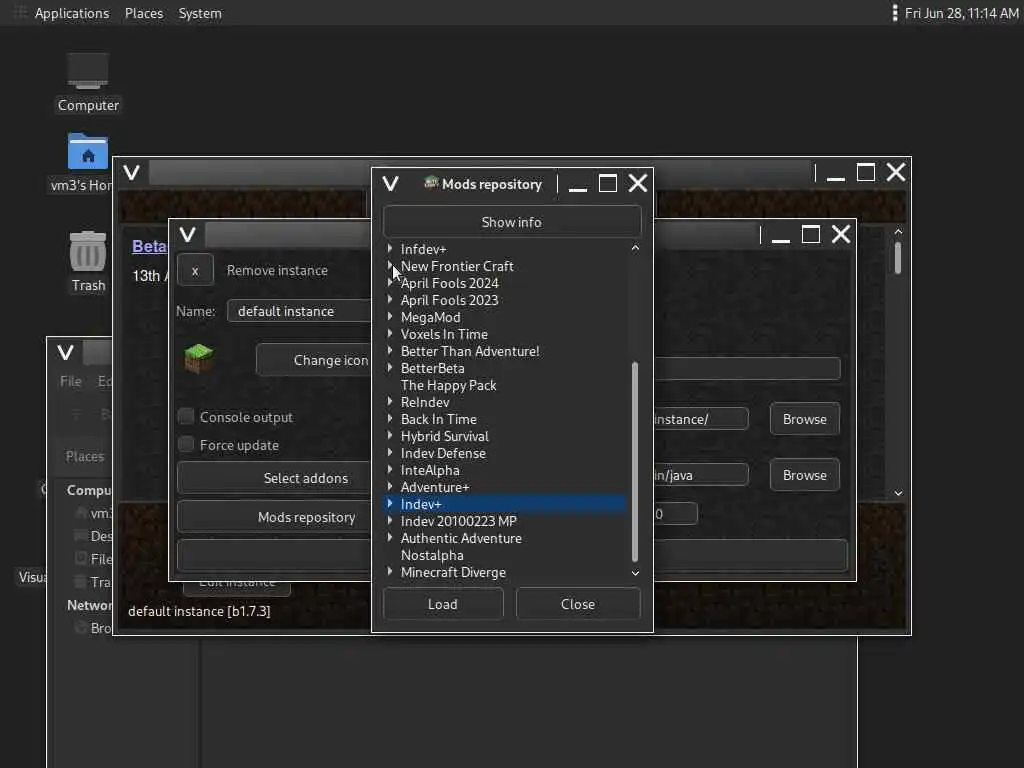Expand the April Fools 2023 entry
The width and height of the screenshot is (1024, 768).
pos(390,300)
